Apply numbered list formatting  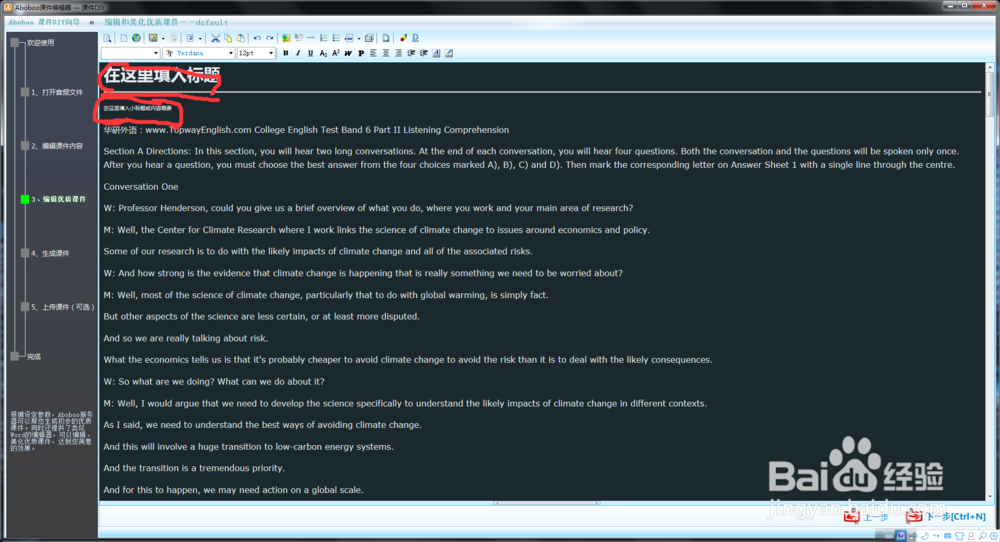[x=323, y=38]
